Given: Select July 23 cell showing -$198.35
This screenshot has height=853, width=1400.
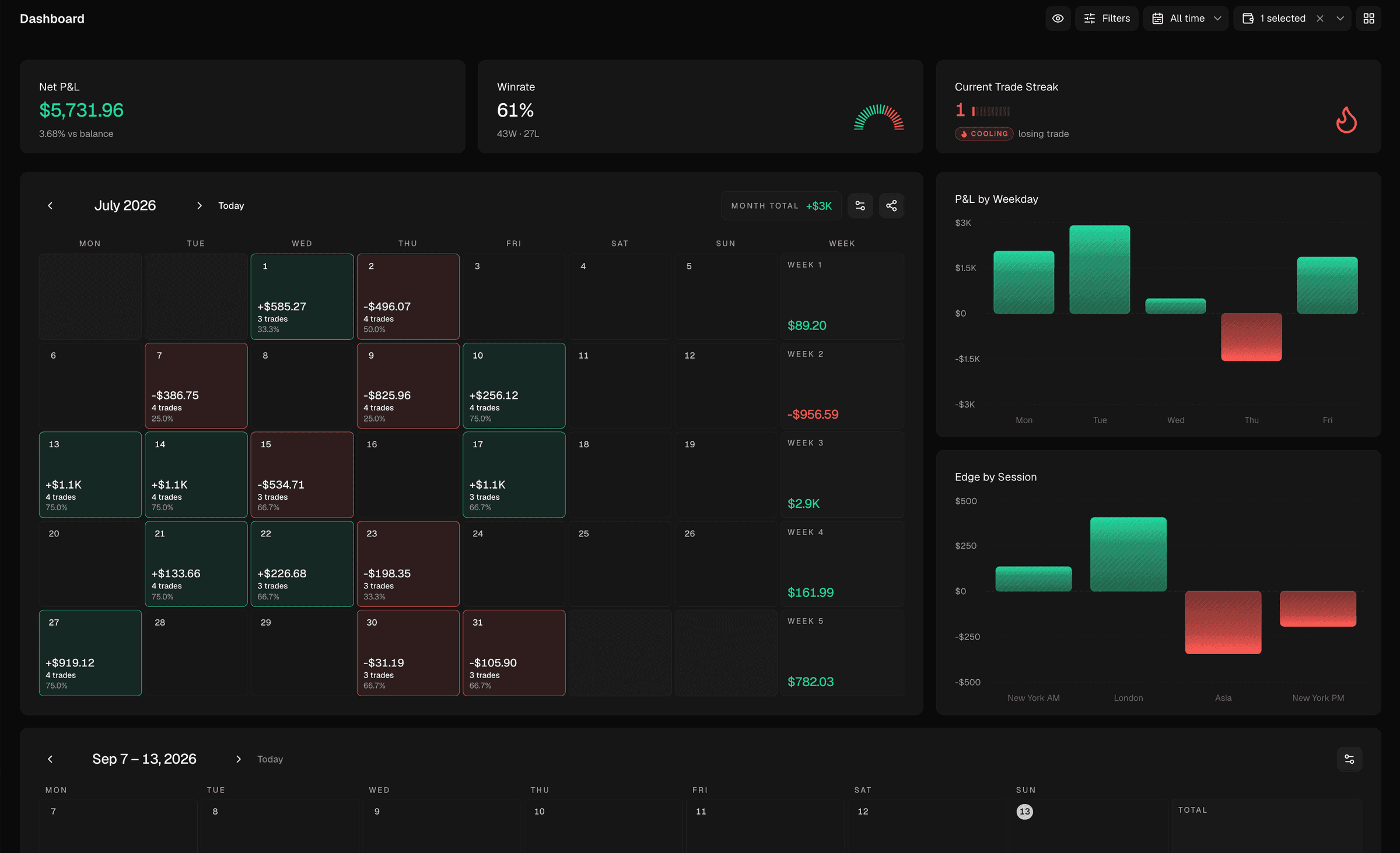Looking at the screenshot, I should [408, 564].
